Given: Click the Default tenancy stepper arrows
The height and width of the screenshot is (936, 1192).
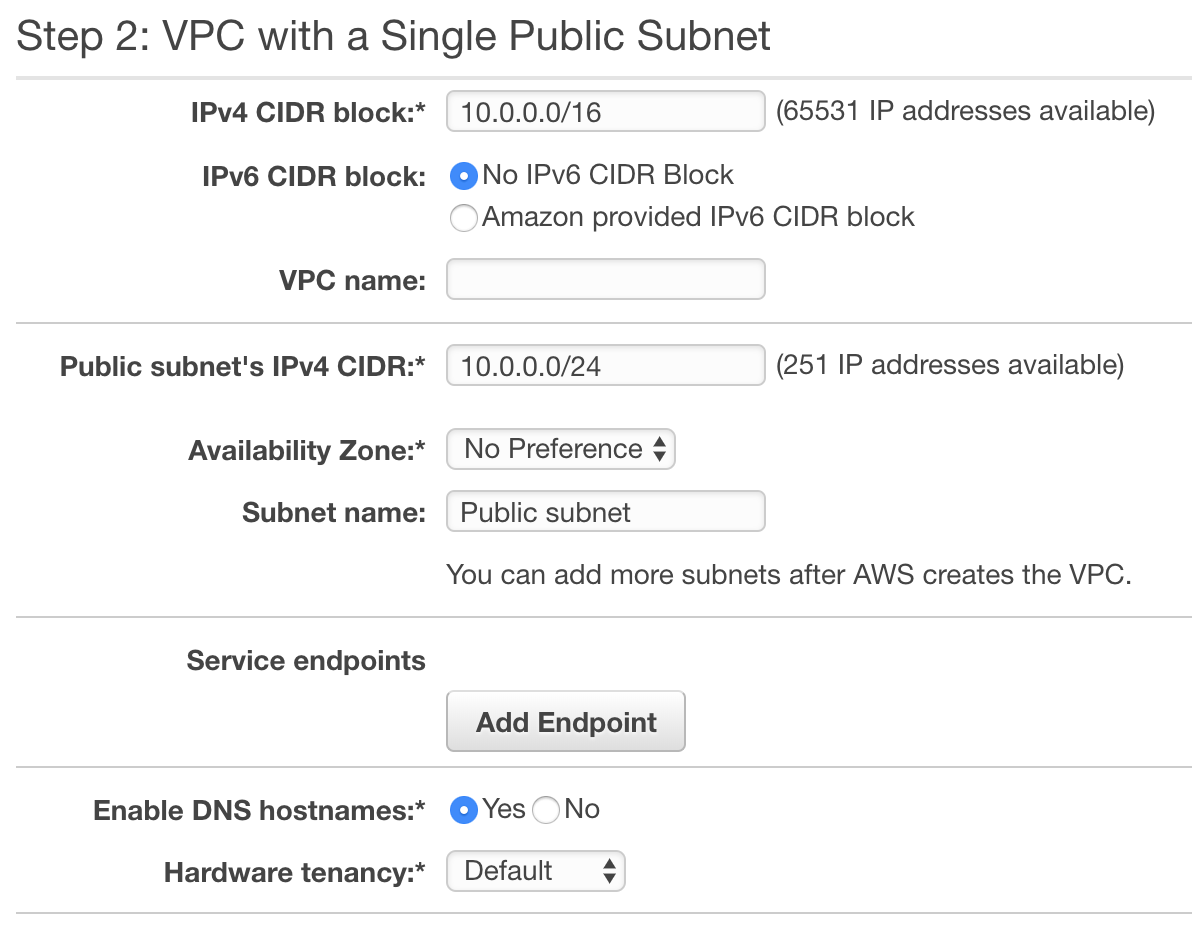Looking at the screenshot, I should 609,871.
